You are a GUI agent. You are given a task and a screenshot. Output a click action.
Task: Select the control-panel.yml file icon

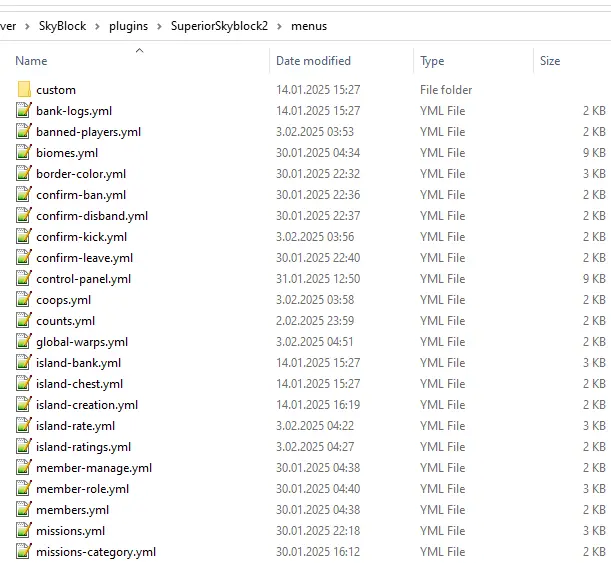click(24, 279)
